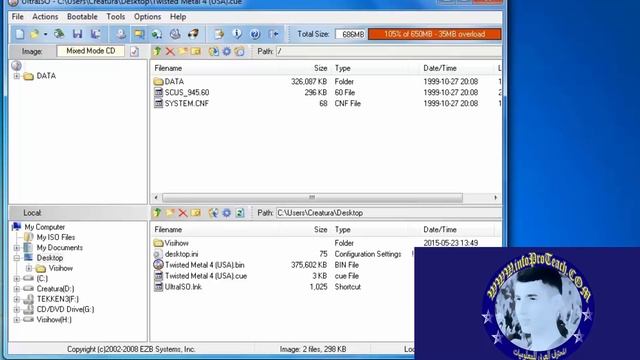Click the Convert image toolbar icon

[x=157, y=34]
